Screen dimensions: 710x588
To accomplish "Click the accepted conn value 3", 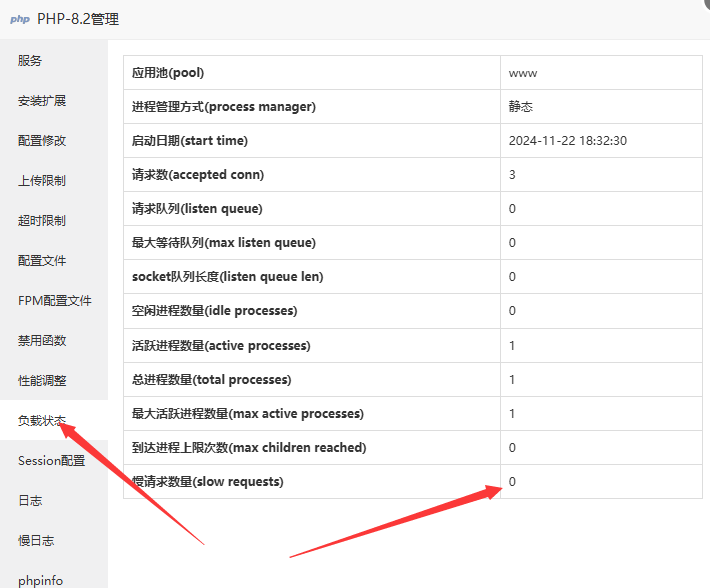I will click(512, 175).
